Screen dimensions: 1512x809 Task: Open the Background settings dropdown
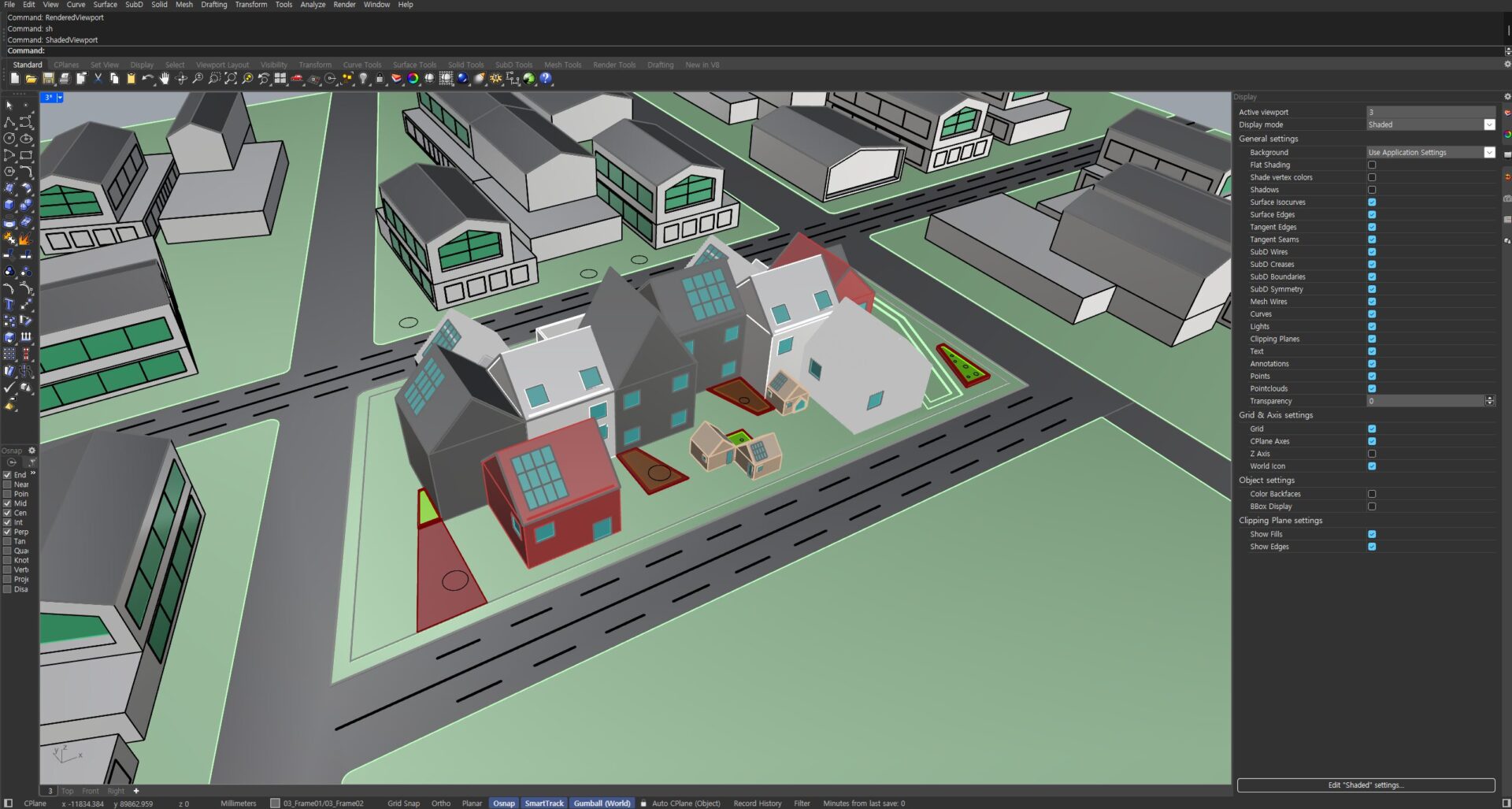click(1489, 153)
